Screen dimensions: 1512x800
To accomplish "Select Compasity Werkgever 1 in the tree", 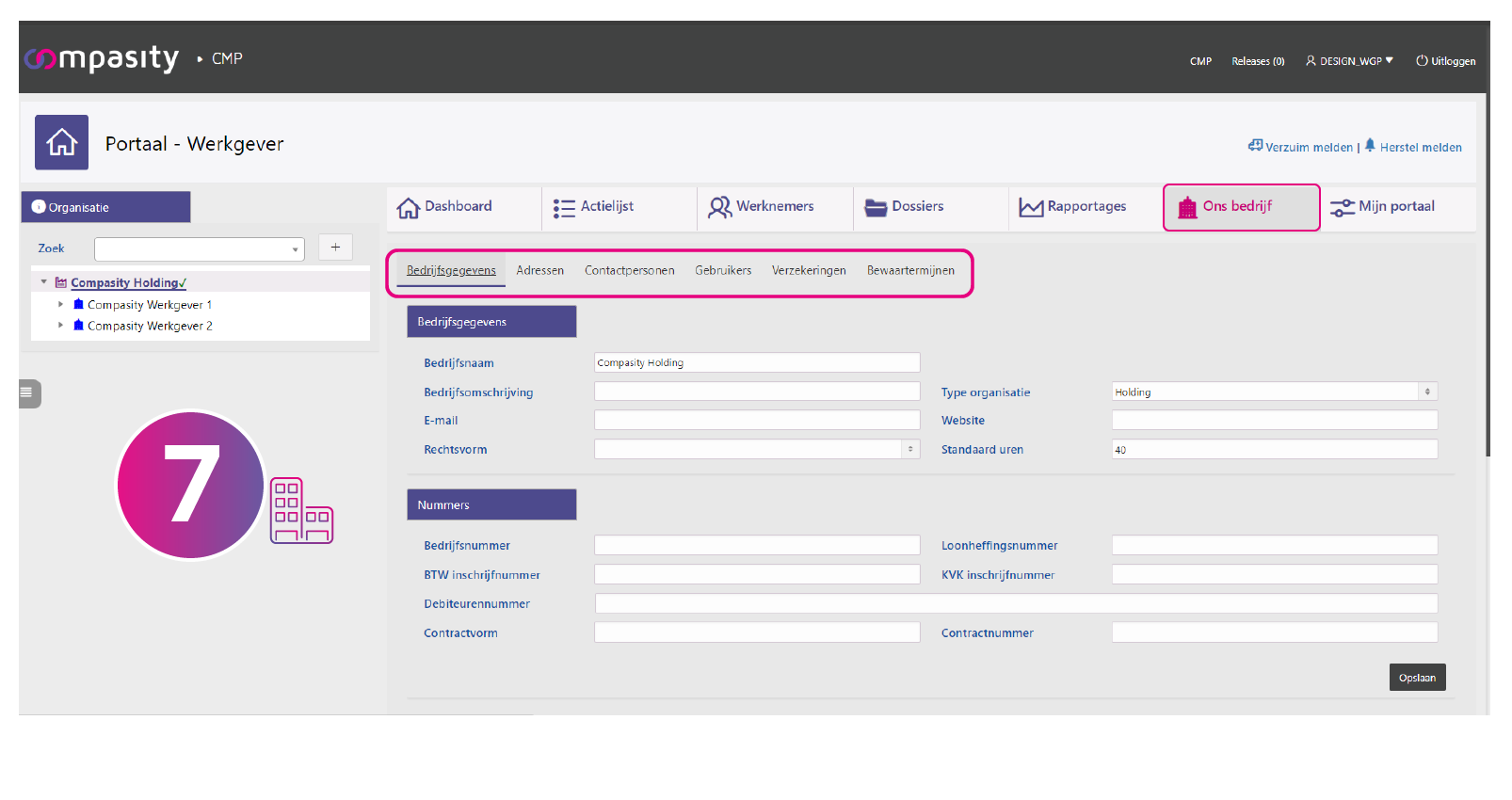I will [x=150, y=305].
